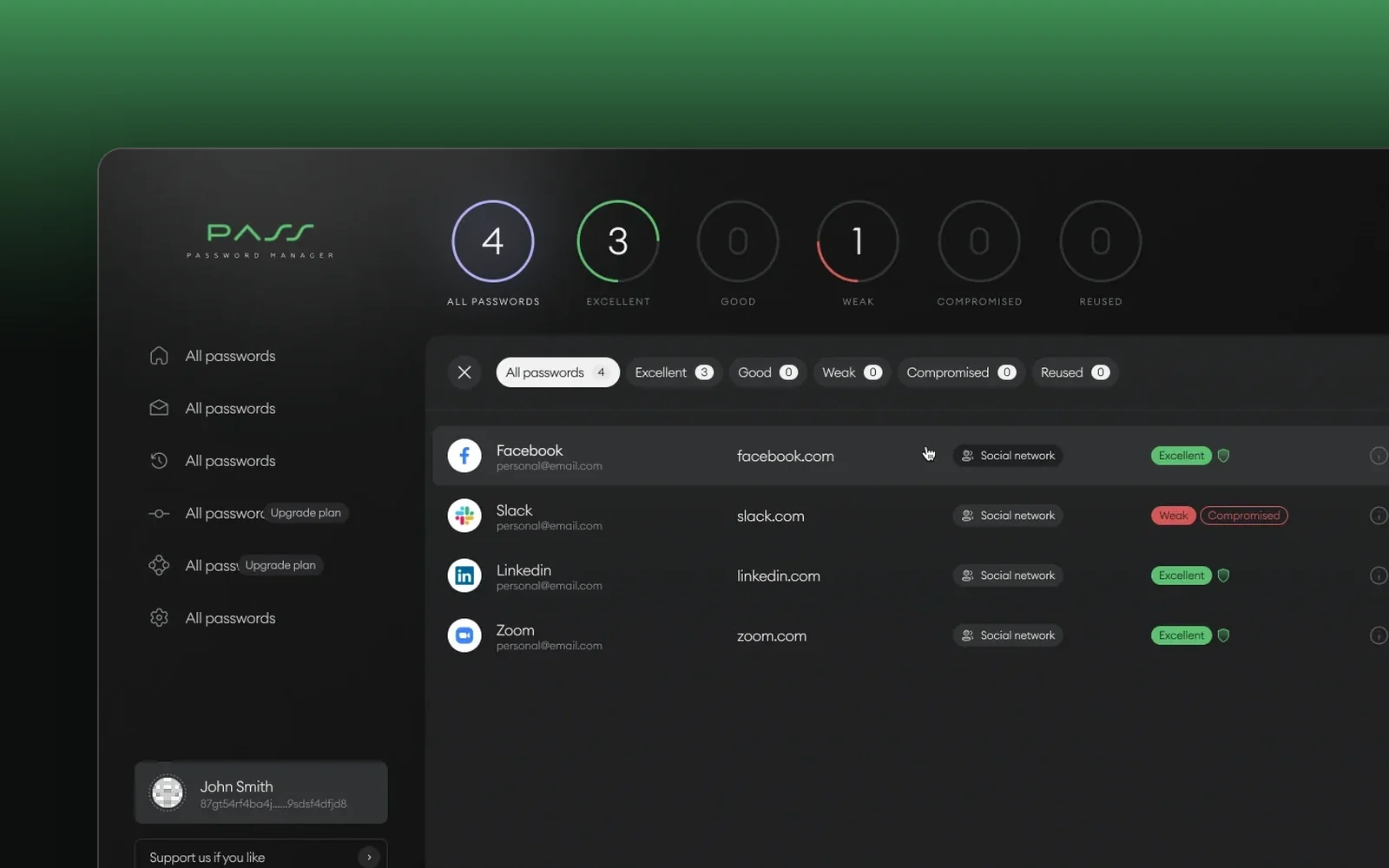
Task: Click the Social network tag on the Slack row
Action: click(x=1008, y=516)
